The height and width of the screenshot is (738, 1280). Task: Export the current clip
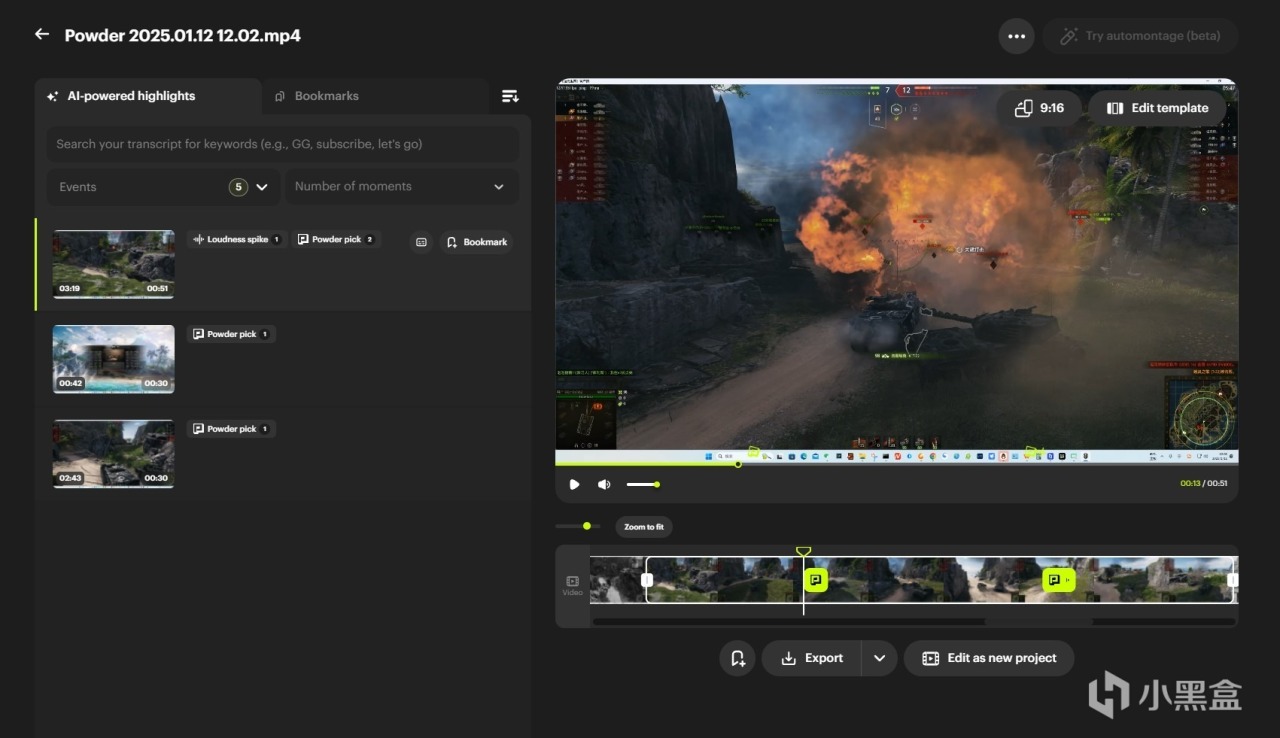click(x=812, y=658)
